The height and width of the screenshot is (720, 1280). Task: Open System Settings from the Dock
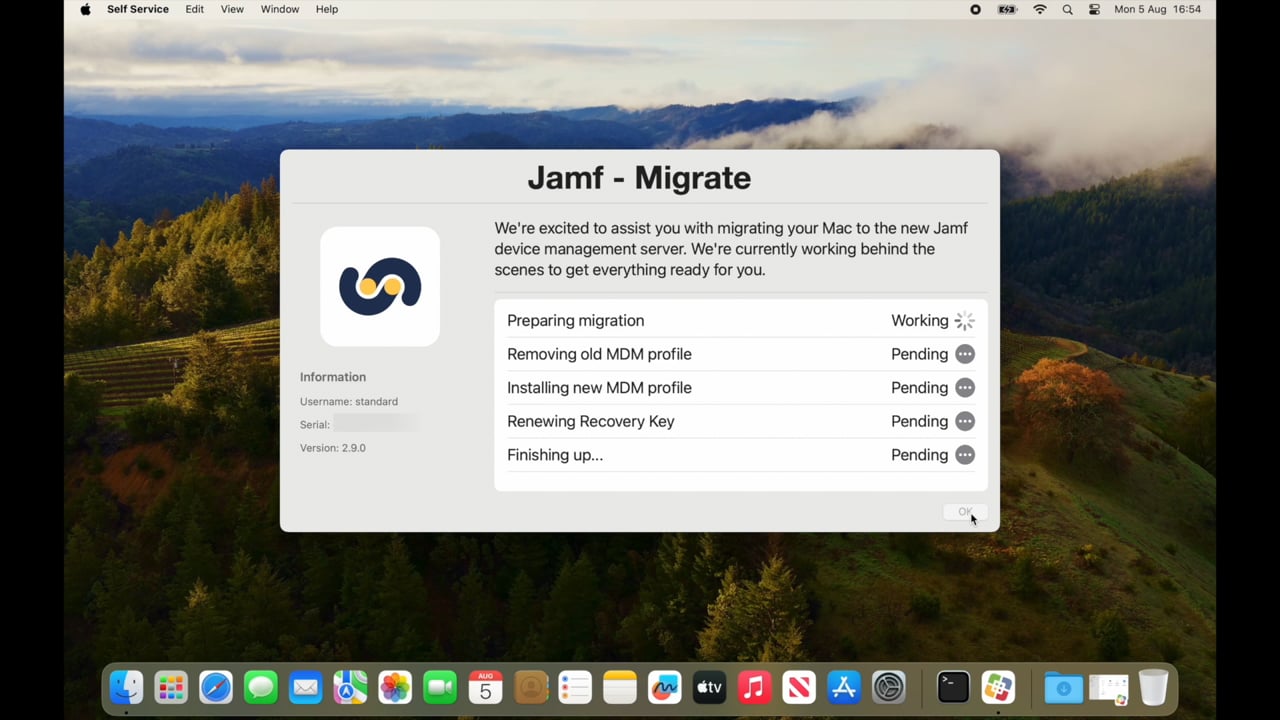point(888,687)
